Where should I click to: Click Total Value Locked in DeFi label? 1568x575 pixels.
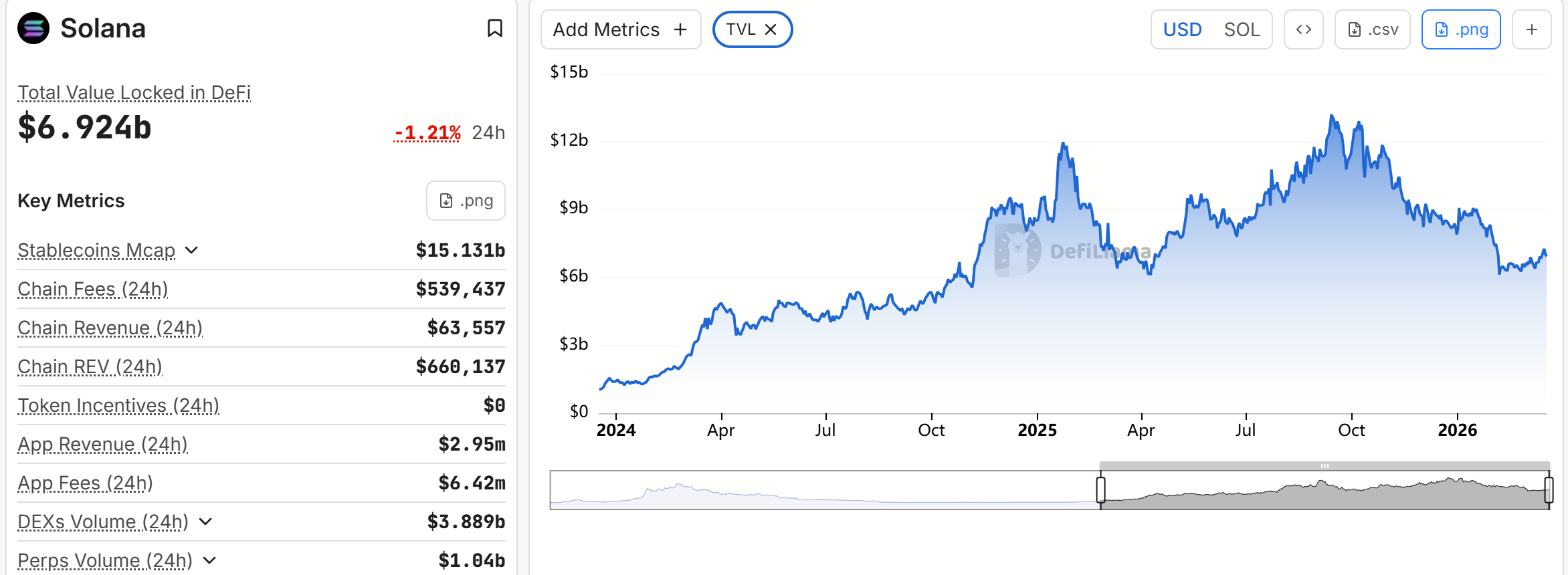(x=134, y=92)
